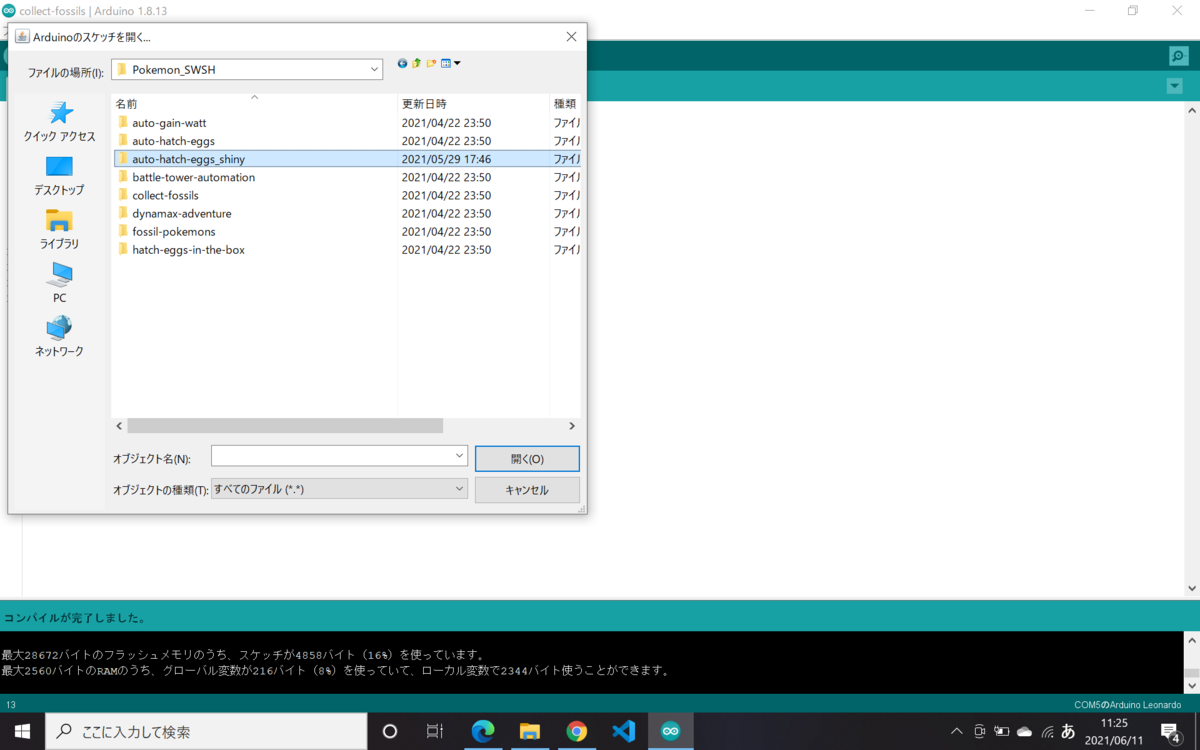This screenshot has height=750, width=1200.
Task: Open Wi-Fi network tray icon
Action: point(1047,732)
